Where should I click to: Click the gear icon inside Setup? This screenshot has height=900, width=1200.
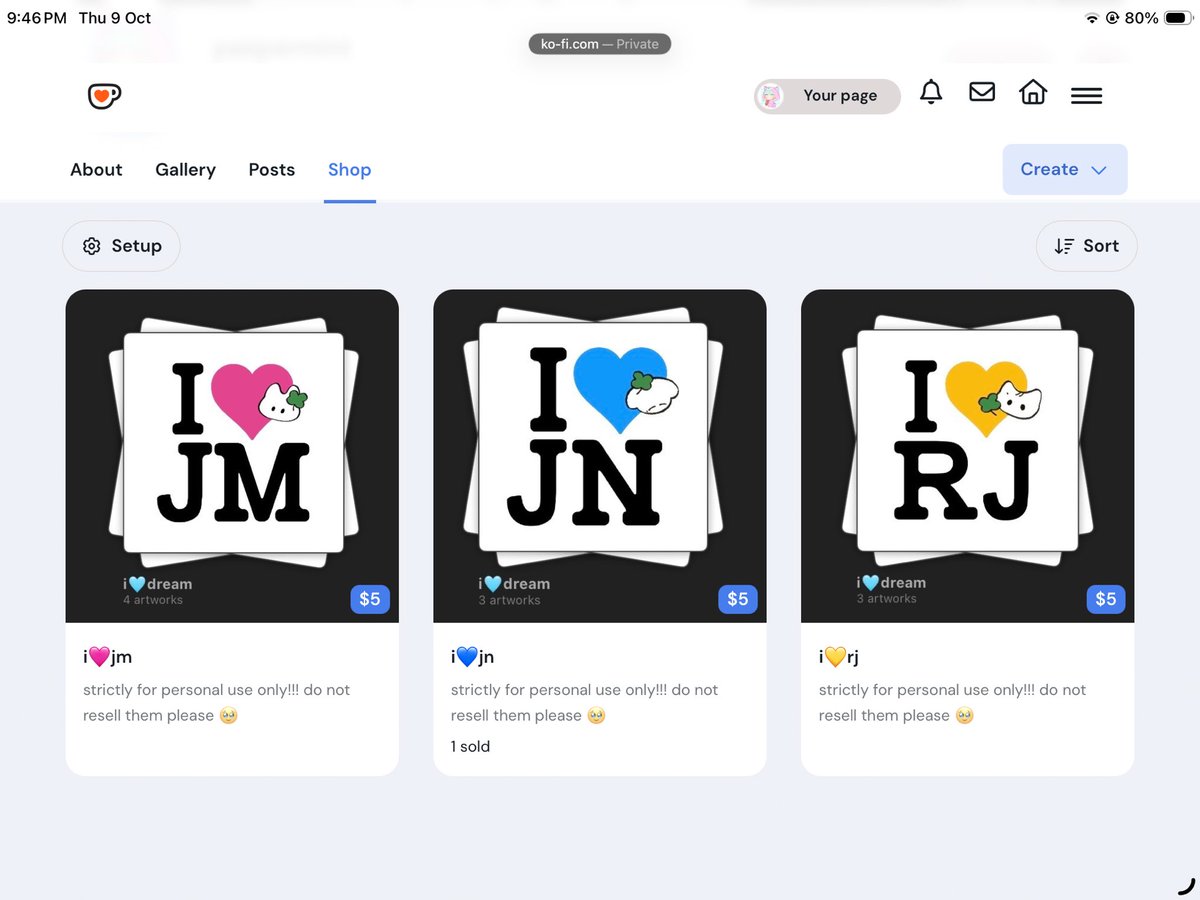(92, 246)
